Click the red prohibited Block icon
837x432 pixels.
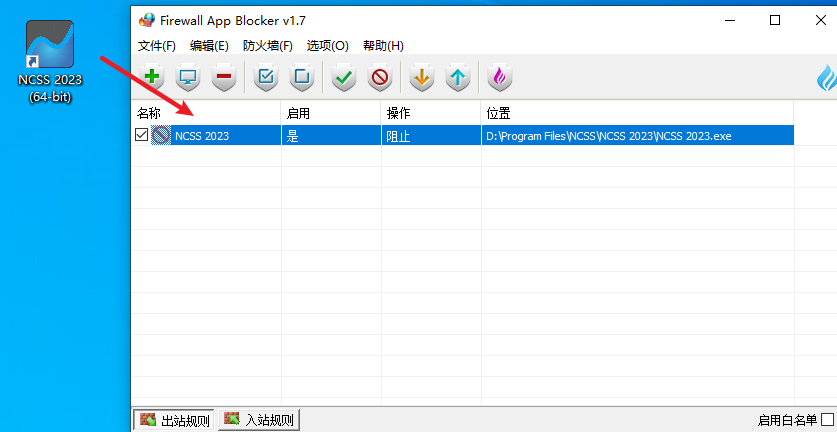(379, 77)
